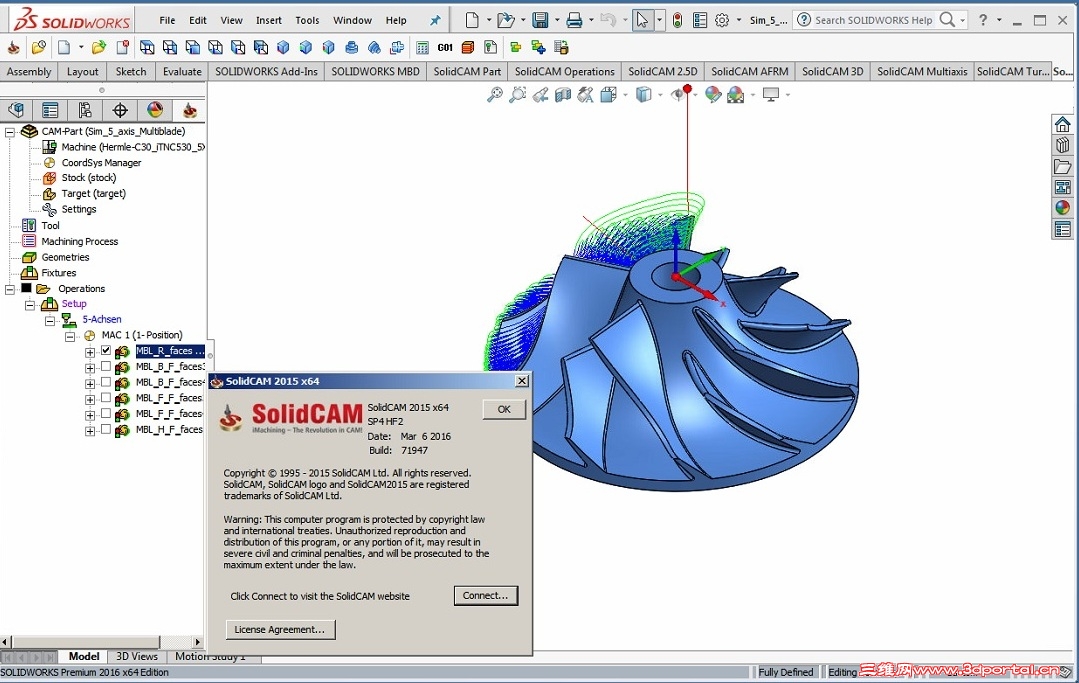The height and width of the screenshot is (683, 1079).
Task: Click the Zoom to Area icon
Action: coord(517,95)
